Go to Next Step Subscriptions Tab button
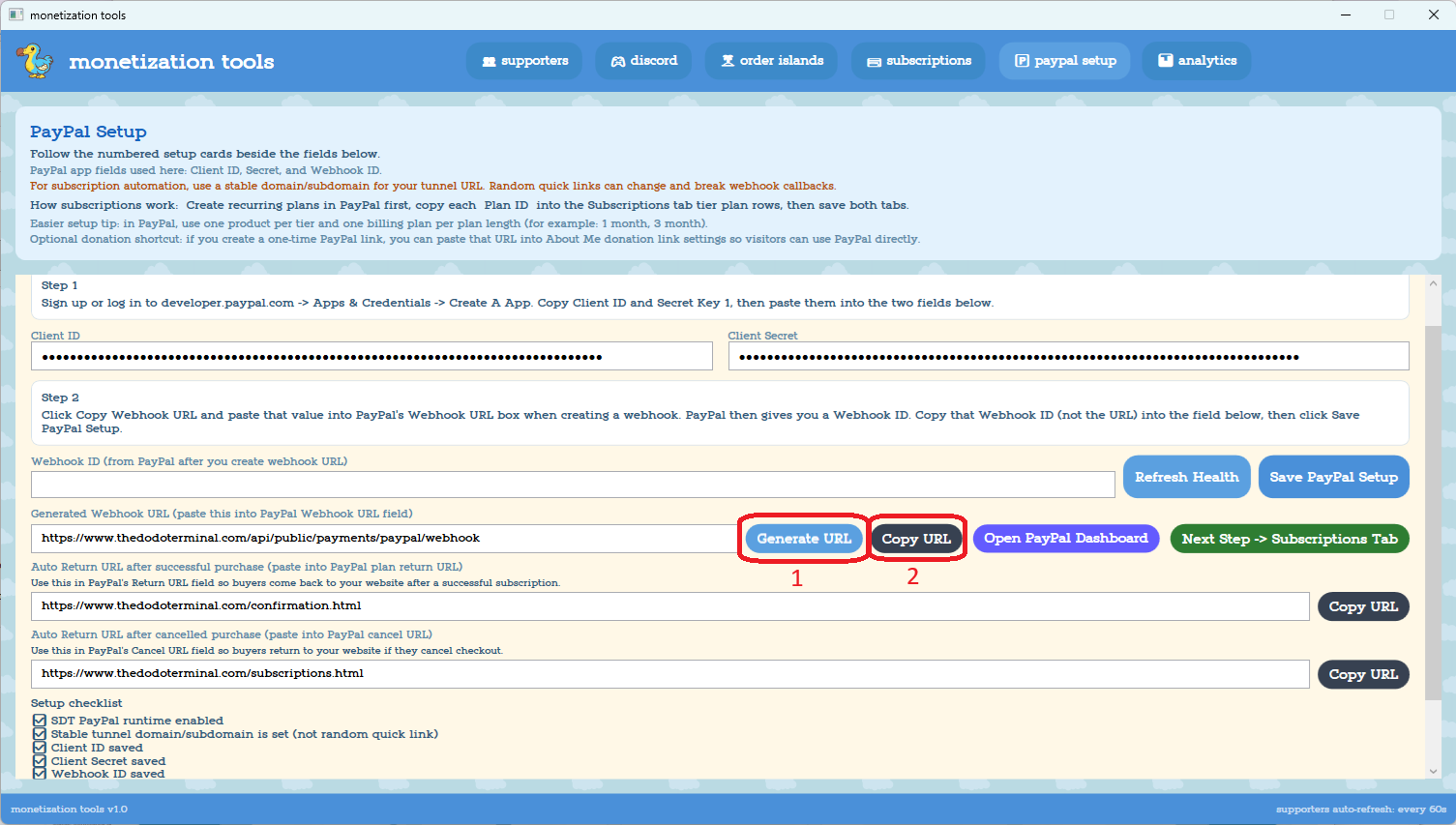 tap(1290, 539)
